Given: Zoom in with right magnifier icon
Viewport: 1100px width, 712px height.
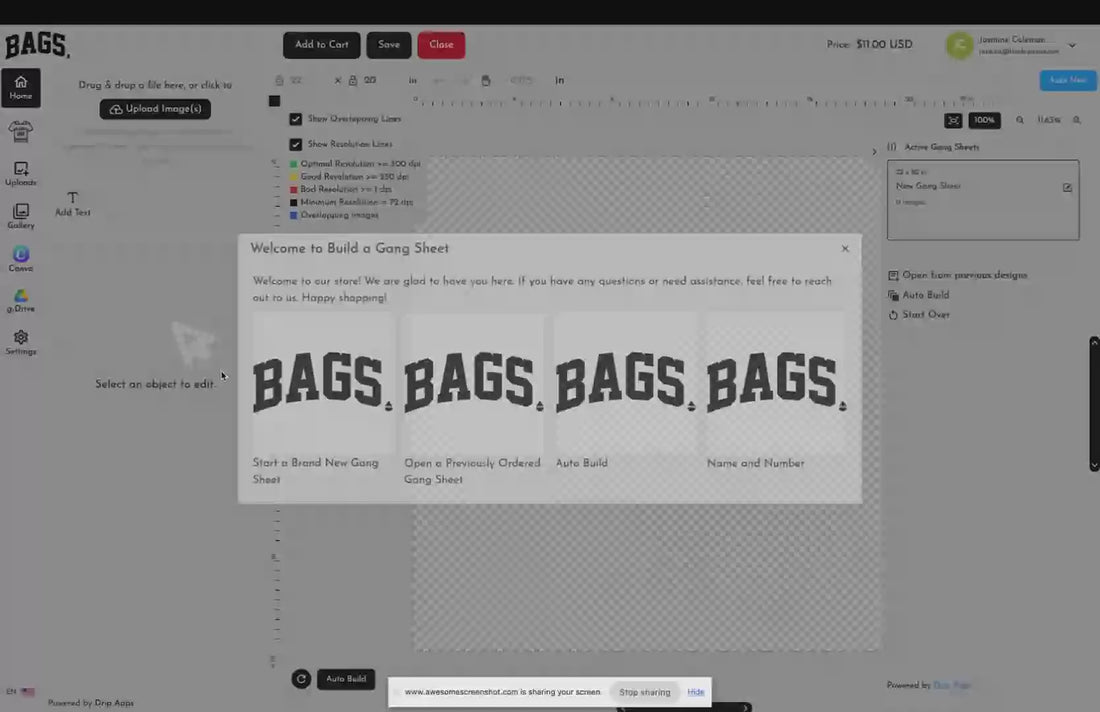Looking at the screenshot, I should [1076, 121].
